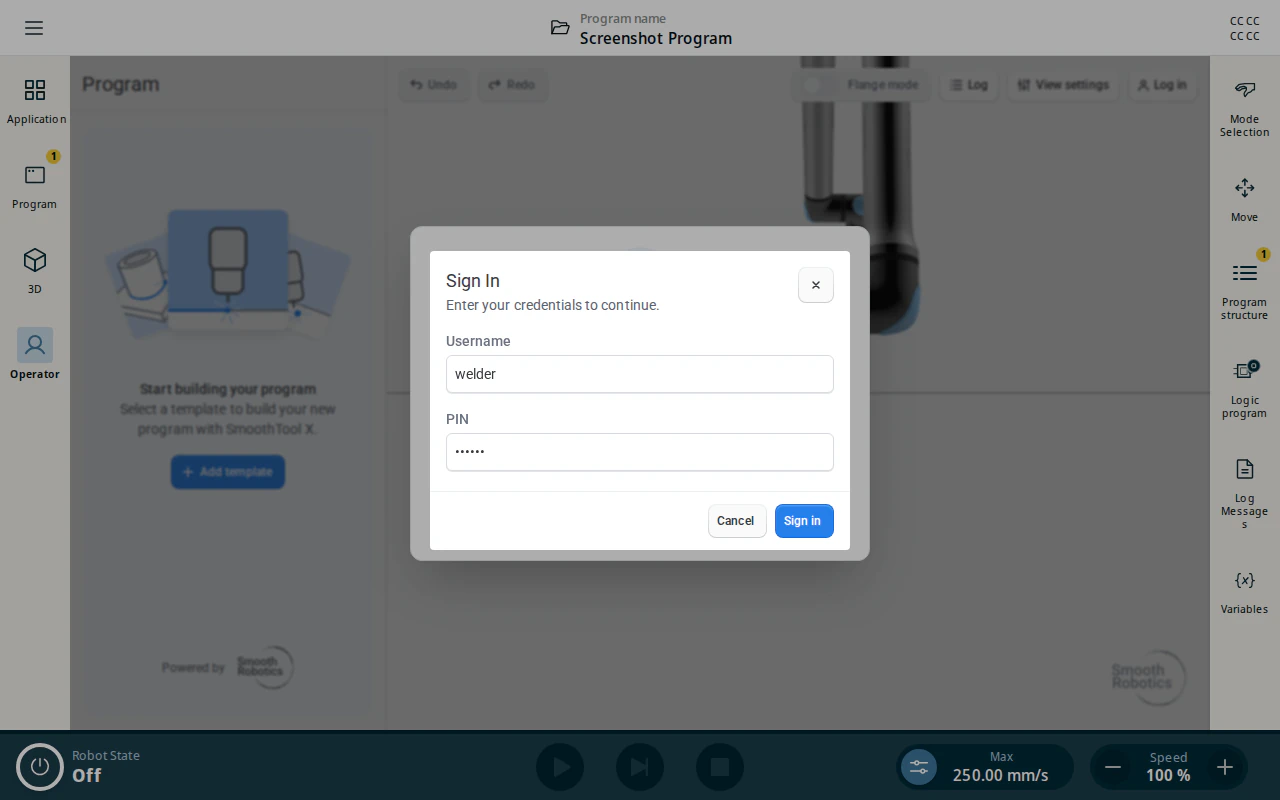Open the Move panel
1280x800 pixels.
[x=1244, y=199]
